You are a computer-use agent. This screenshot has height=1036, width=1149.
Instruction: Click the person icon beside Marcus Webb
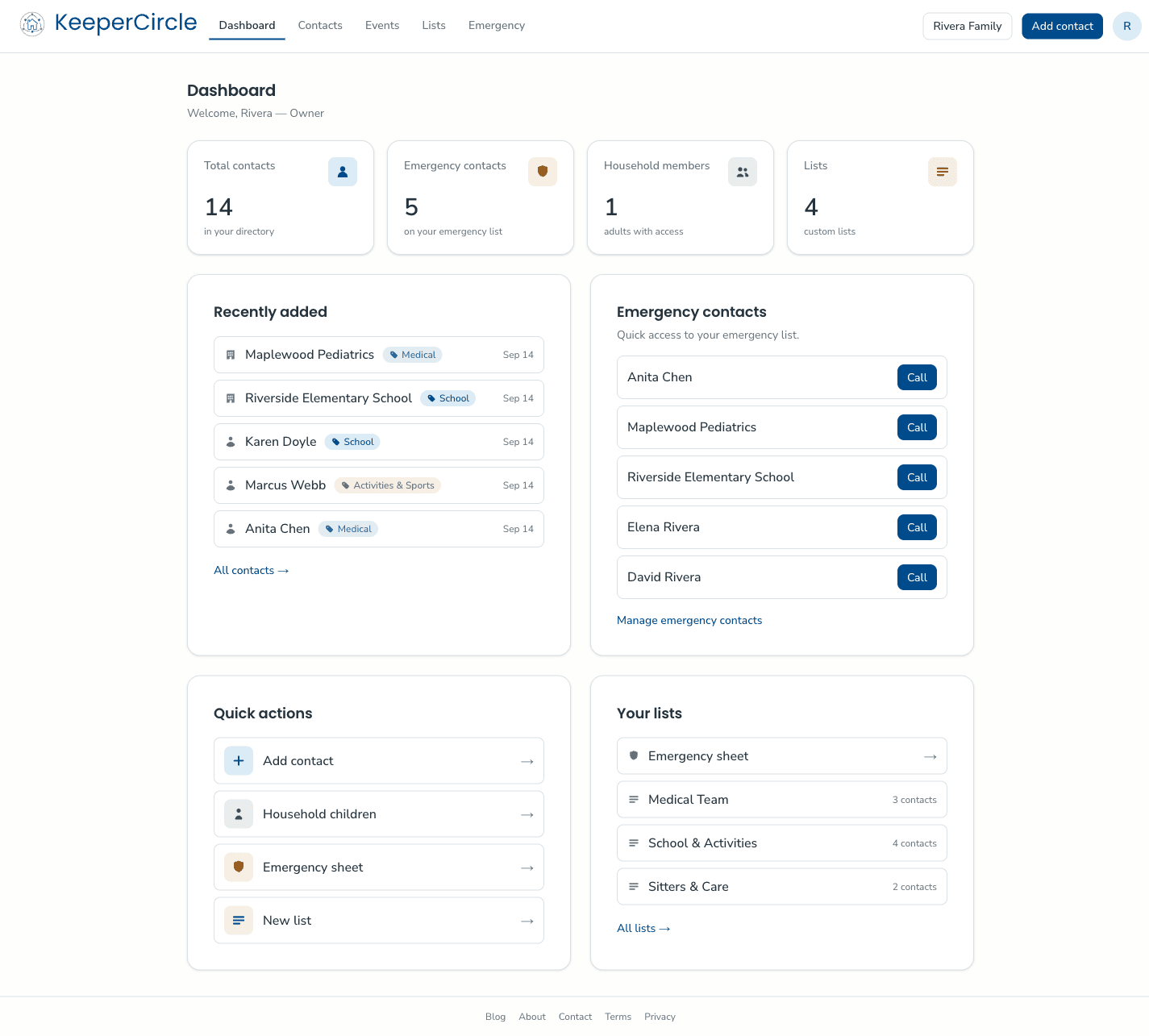tap(231, 485)
